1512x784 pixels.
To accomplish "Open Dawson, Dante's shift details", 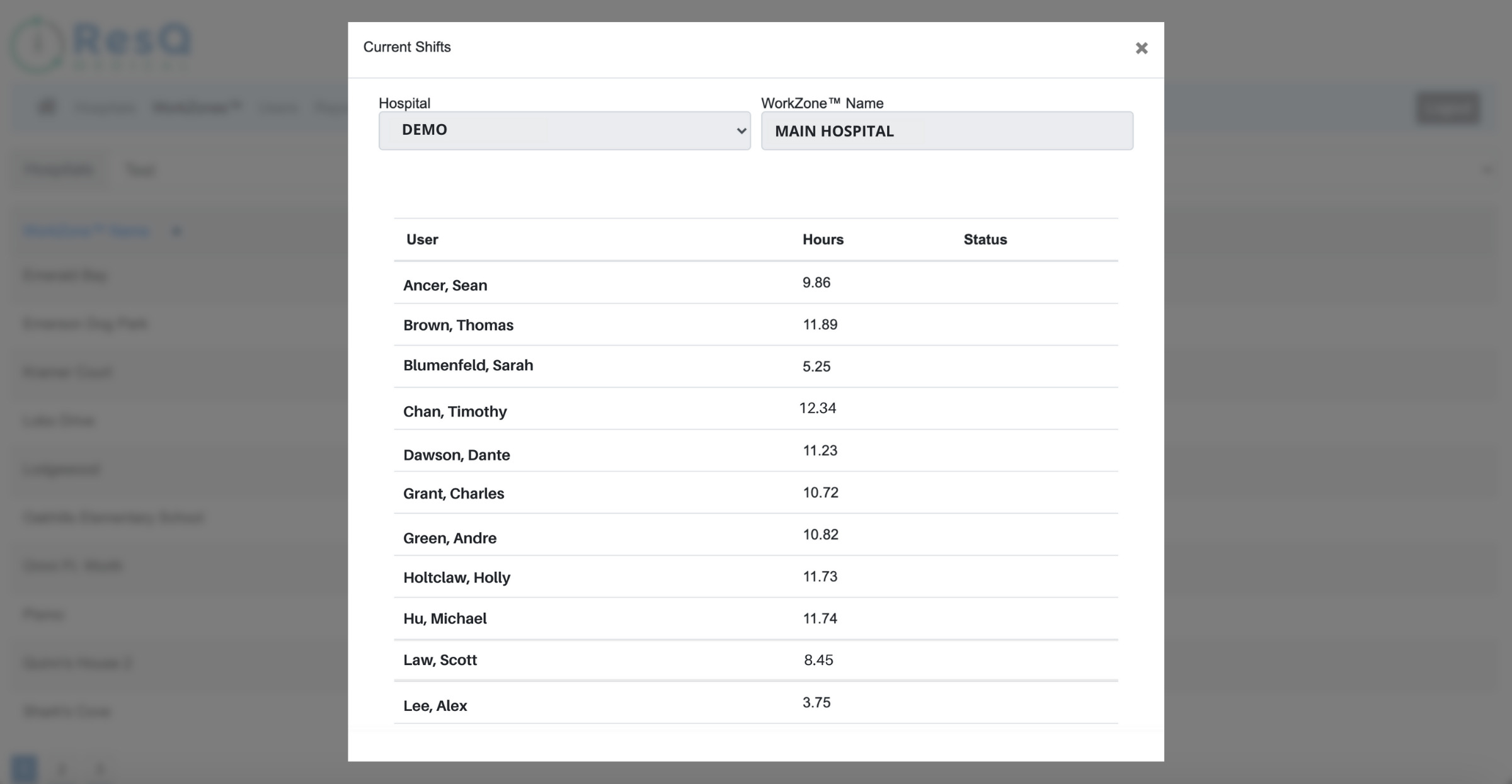I will [x=457, y=454].
